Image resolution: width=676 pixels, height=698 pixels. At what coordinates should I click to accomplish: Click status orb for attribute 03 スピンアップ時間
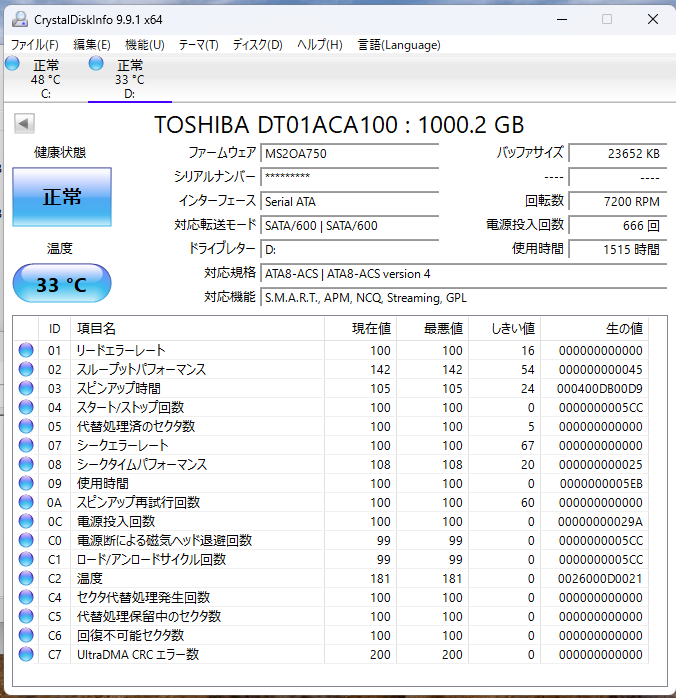[26, 388]
